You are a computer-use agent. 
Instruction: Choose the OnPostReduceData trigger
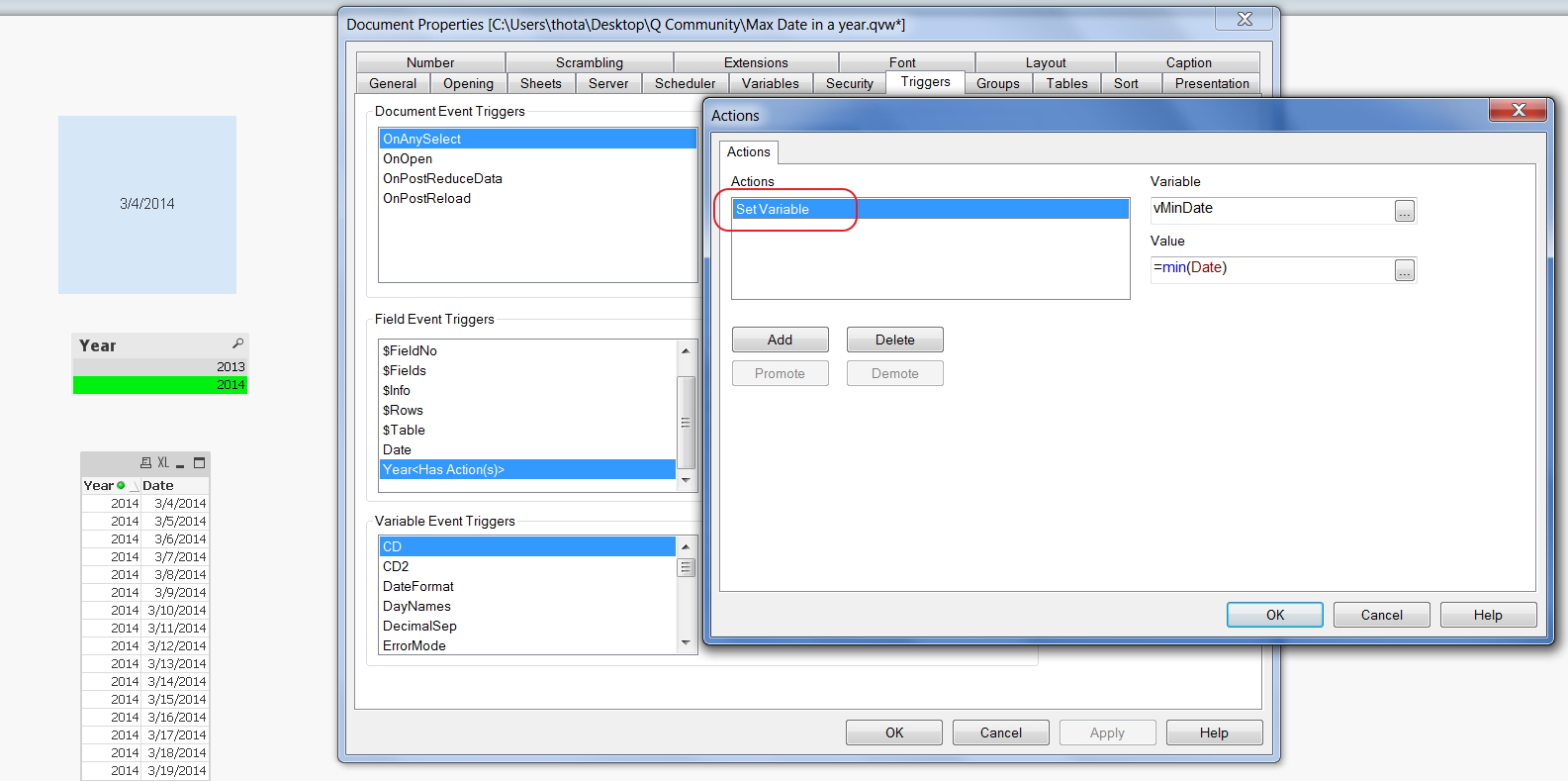538,178
